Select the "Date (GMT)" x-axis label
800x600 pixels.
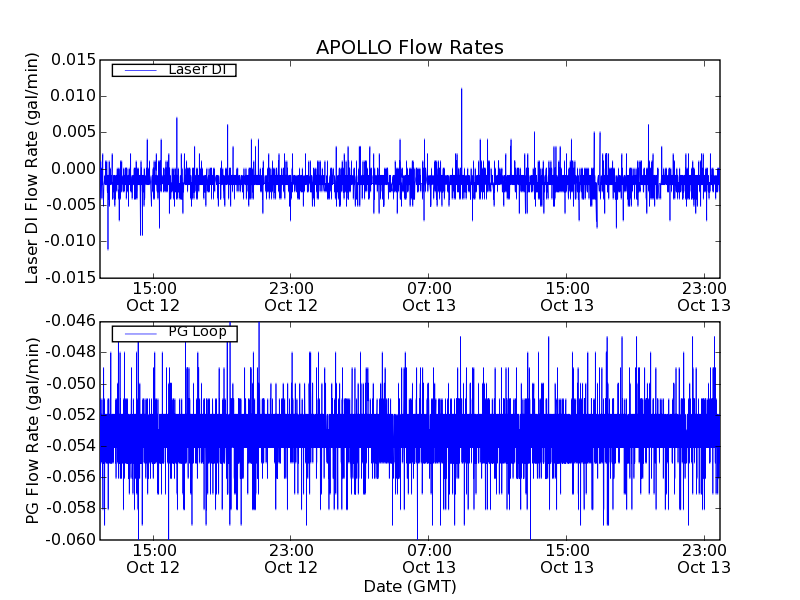[x=409, y=586]
